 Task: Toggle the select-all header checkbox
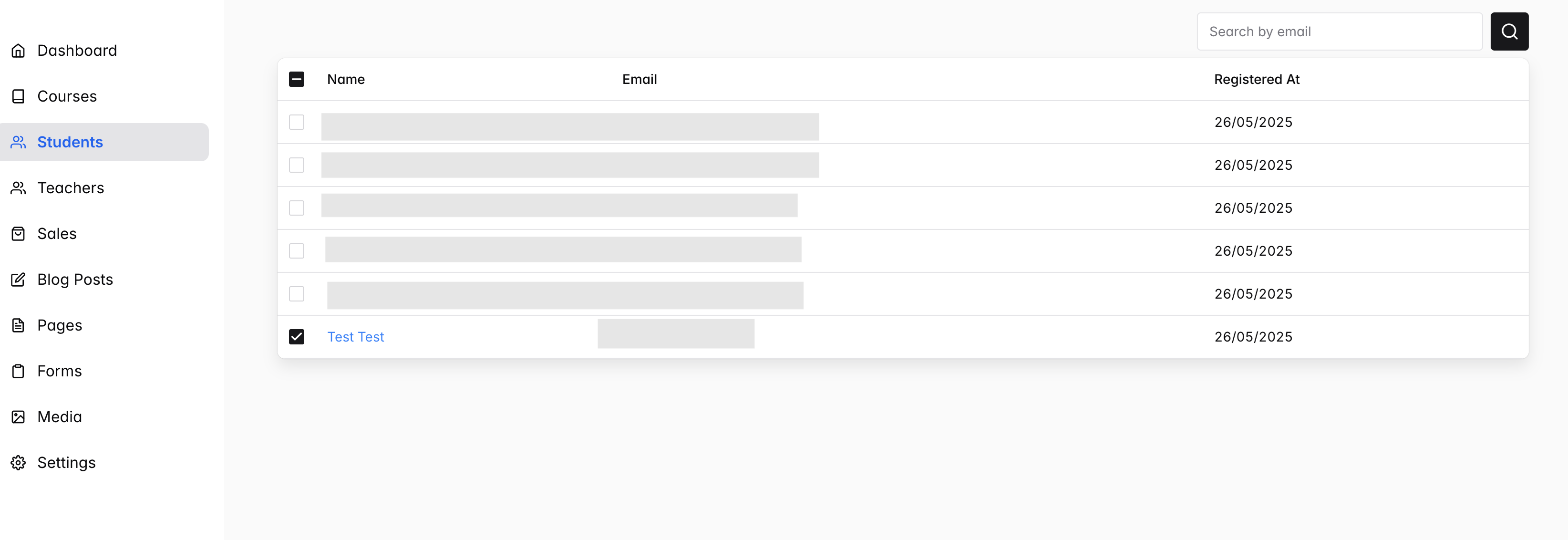tap(297, 79)
